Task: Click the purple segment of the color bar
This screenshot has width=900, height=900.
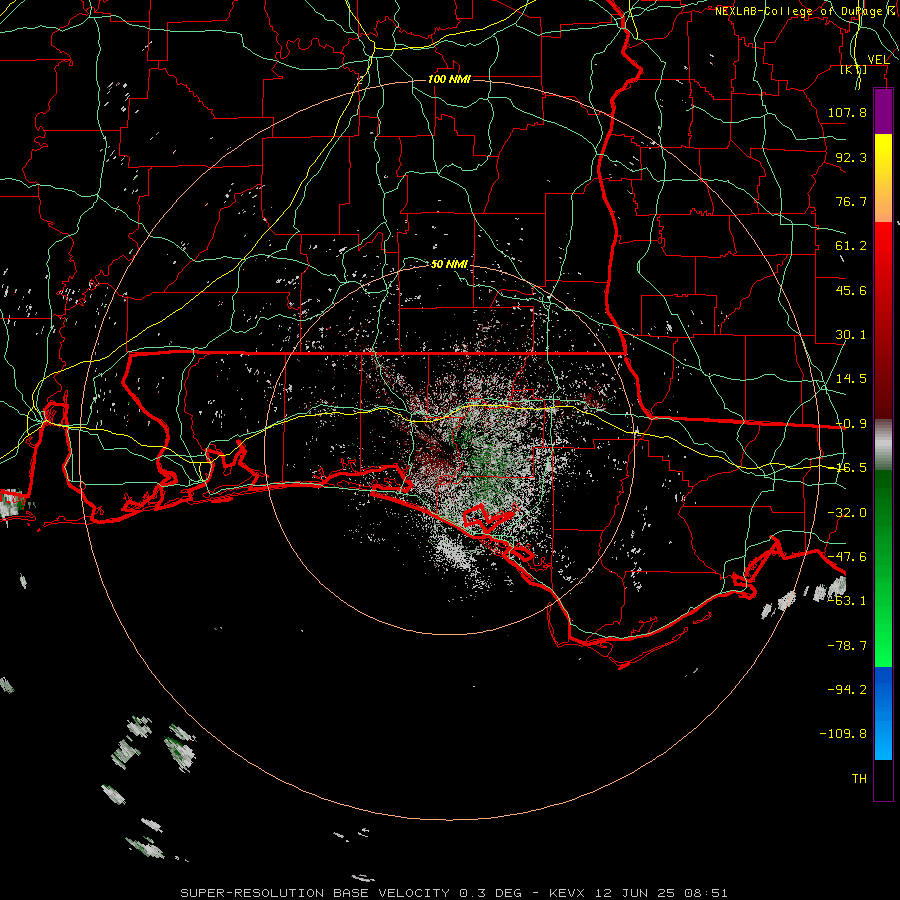Action: (883, 112)
